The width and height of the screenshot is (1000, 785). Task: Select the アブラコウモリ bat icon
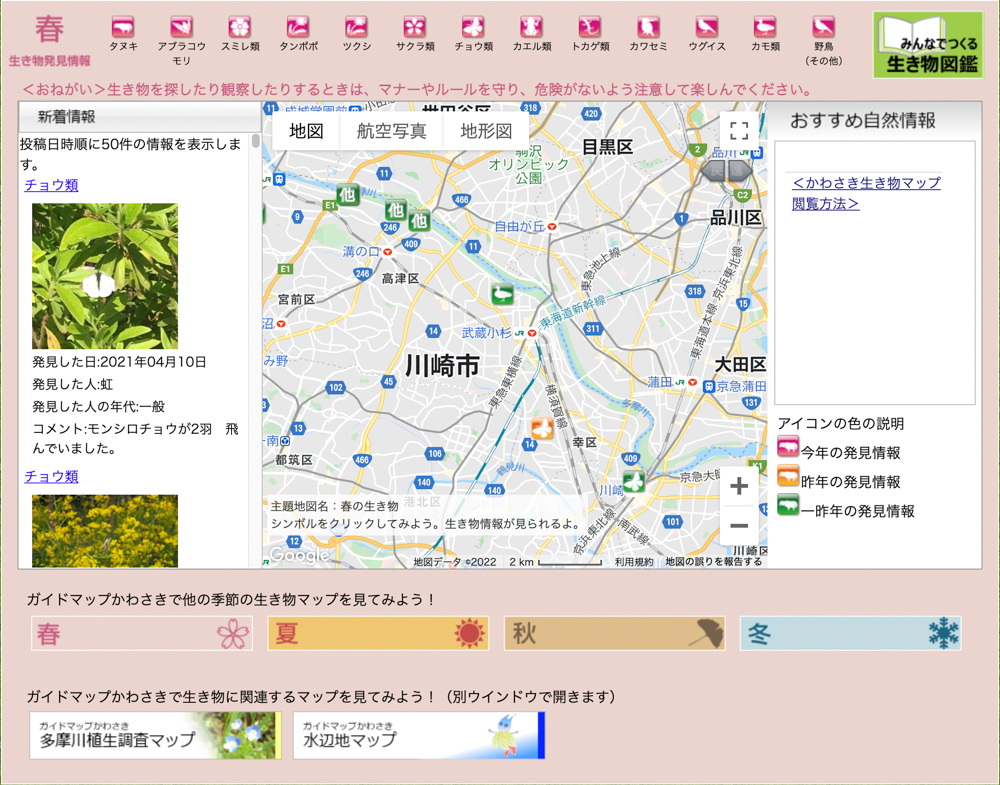pyautogui.click(x=182, y=27)
